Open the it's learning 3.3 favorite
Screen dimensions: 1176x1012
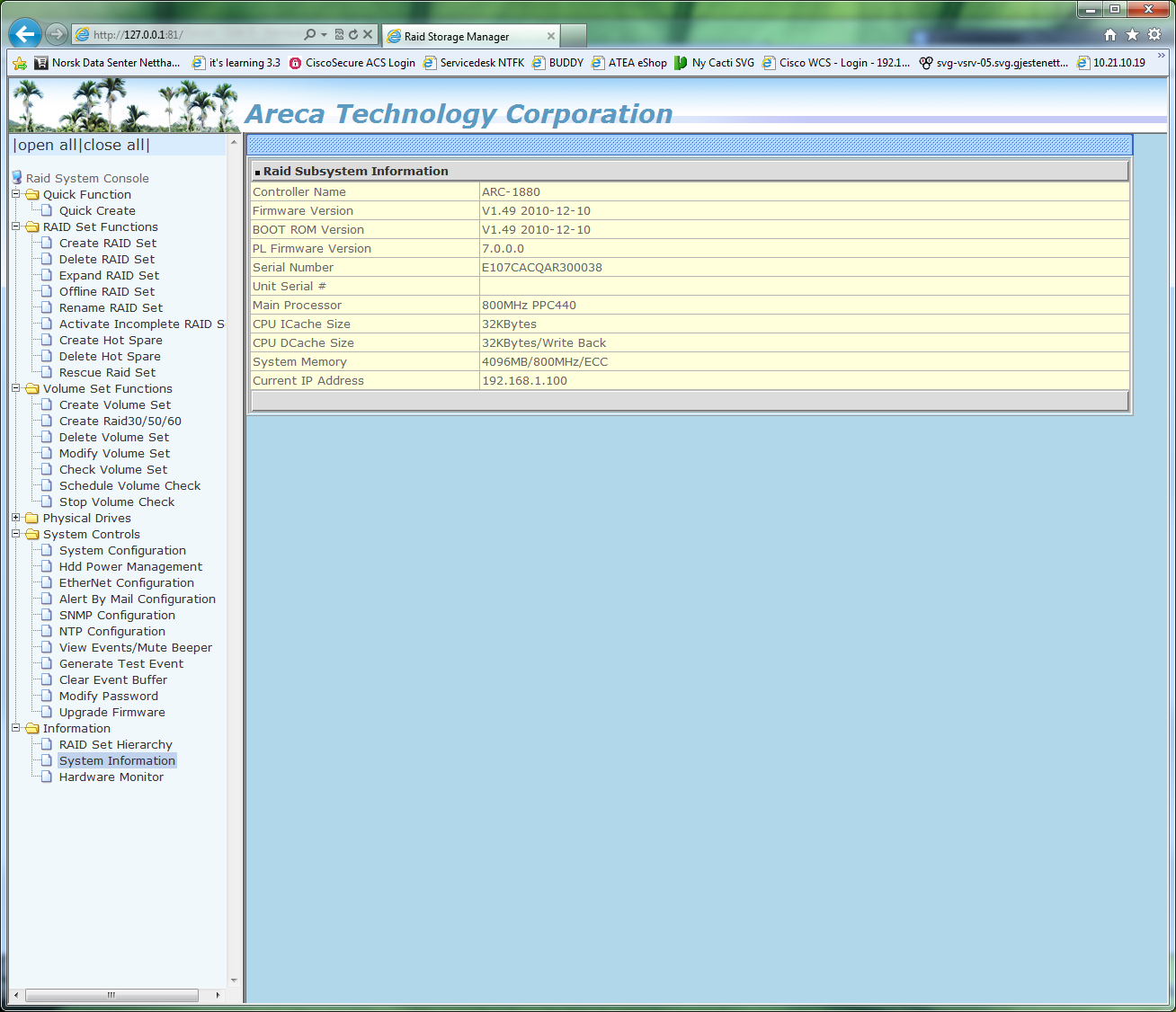coord(236,63)
